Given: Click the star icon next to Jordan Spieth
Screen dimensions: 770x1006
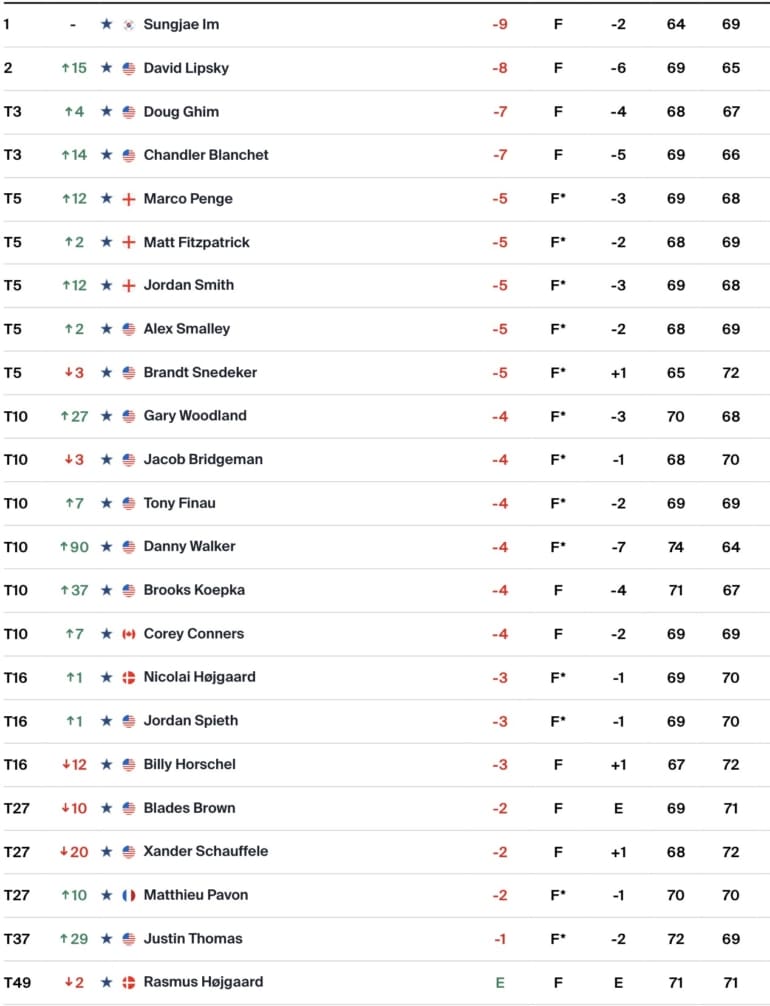Looking at the screenshot, I should (x=106, y=721).
